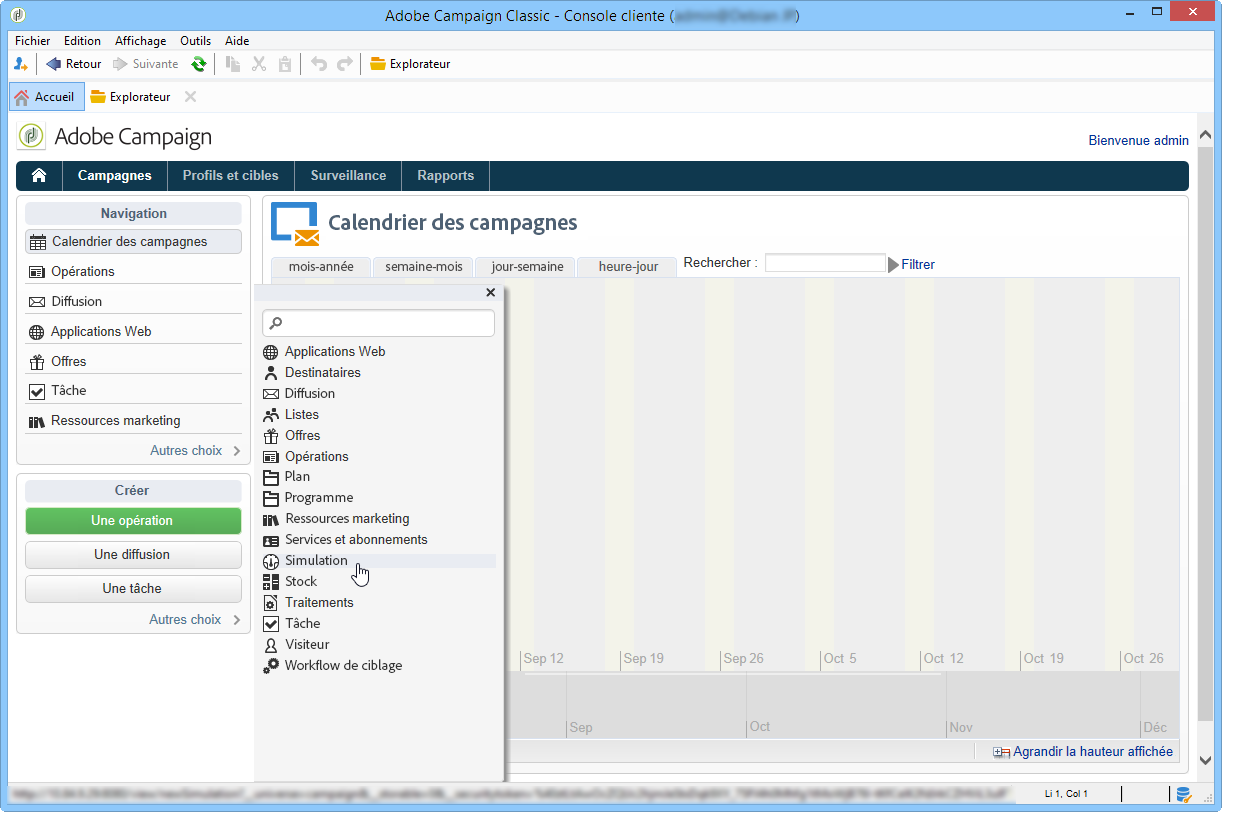
Task: Click the Une tâche button
Action: (133, 588)
